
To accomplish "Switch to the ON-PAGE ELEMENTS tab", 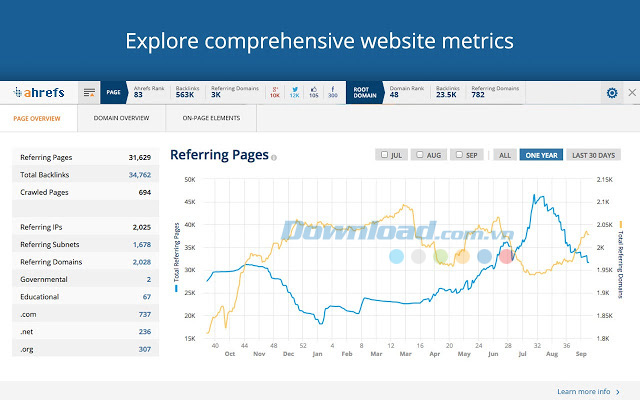I will 211,118.
